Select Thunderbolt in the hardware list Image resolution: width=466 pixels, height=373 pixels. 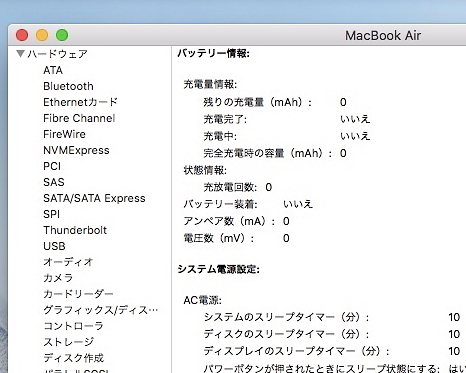click(x=75, y=230)
